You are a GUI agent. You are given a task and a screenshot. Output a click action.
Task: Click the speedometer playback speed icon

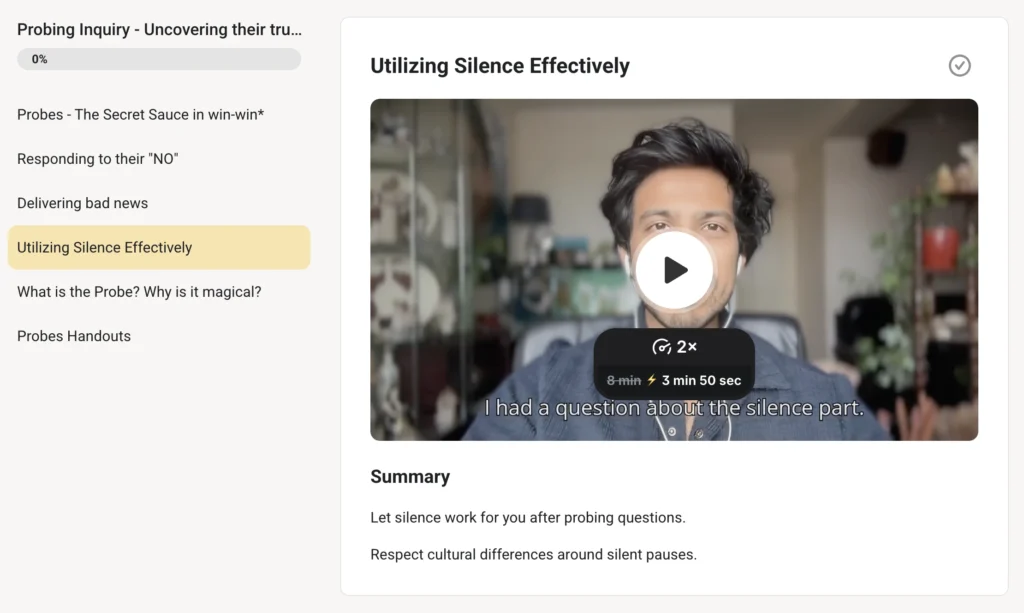[x=661, y=347]
